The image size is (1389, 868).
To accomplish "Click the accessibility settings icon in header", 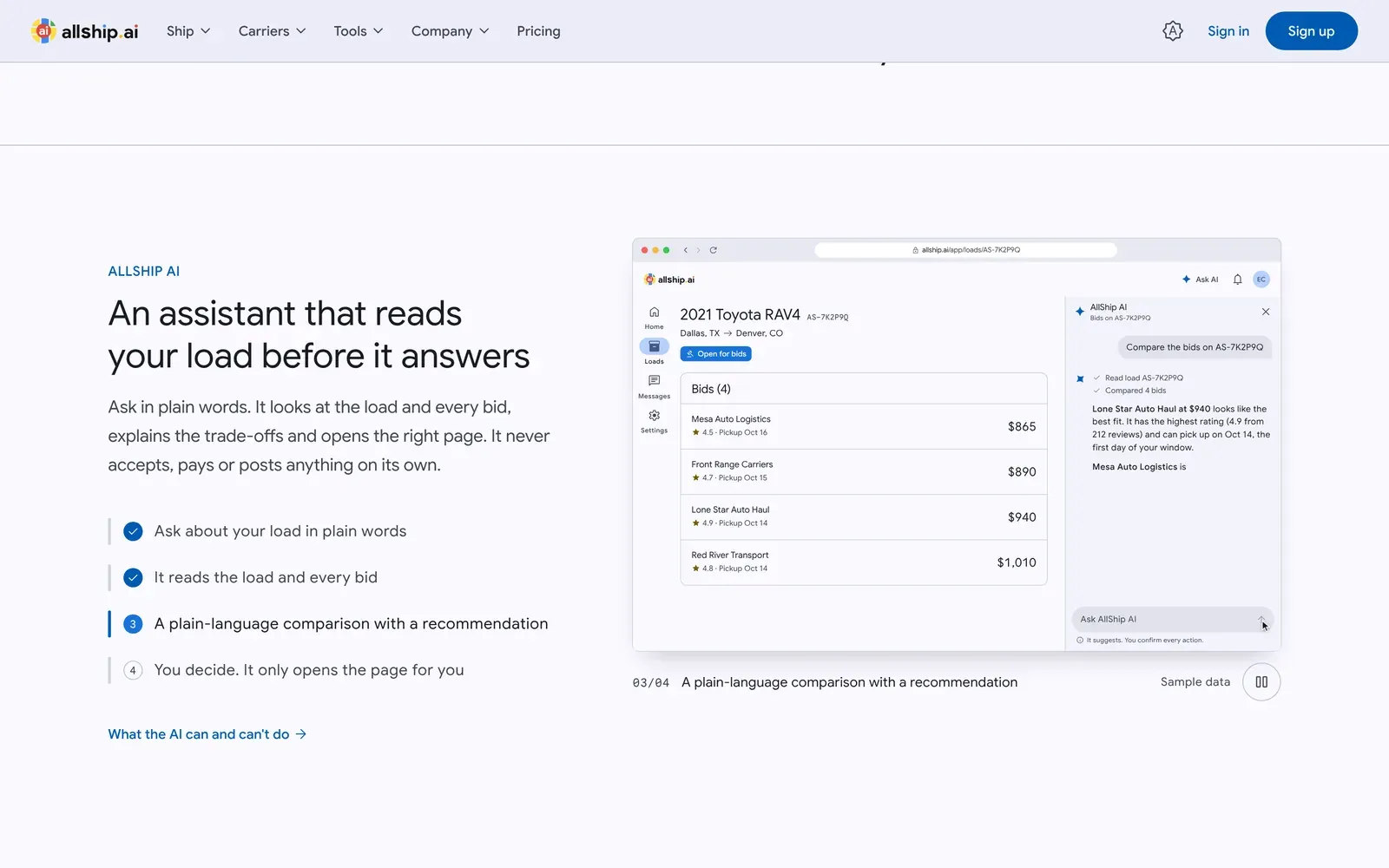I will [1173, 31].
